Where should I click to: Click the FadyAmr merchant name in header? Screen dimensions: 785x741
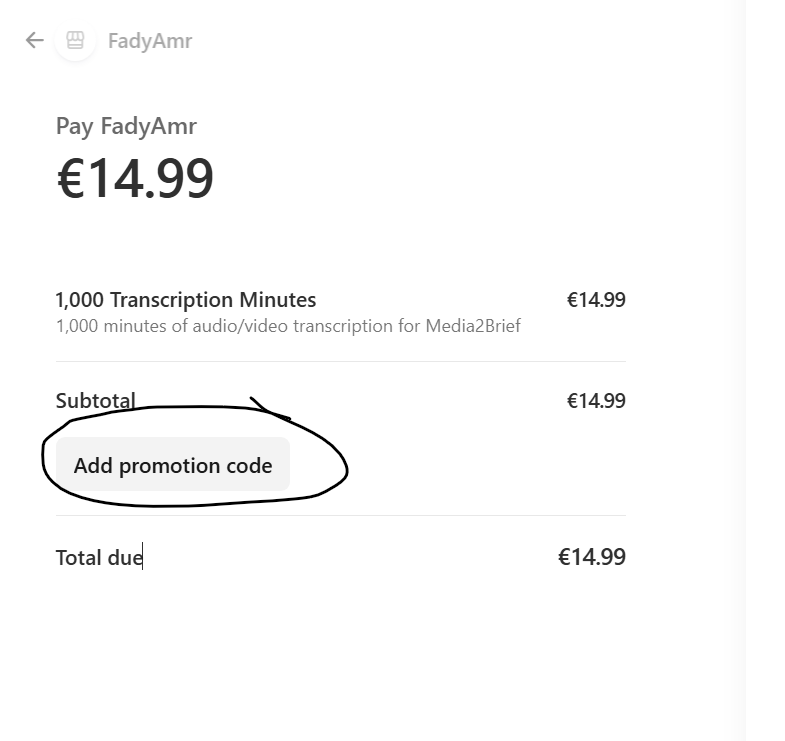click(149, 41)
